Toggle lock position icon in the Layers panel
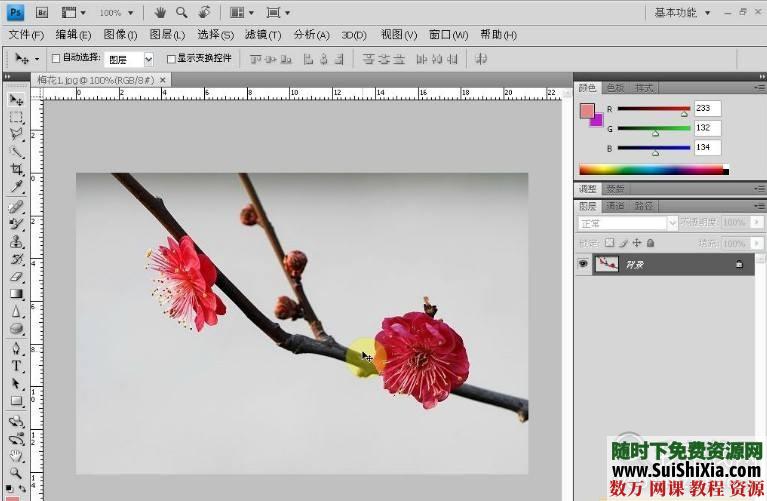The width and height of the screenshot is (767, 501). click(x=637, y=243)
